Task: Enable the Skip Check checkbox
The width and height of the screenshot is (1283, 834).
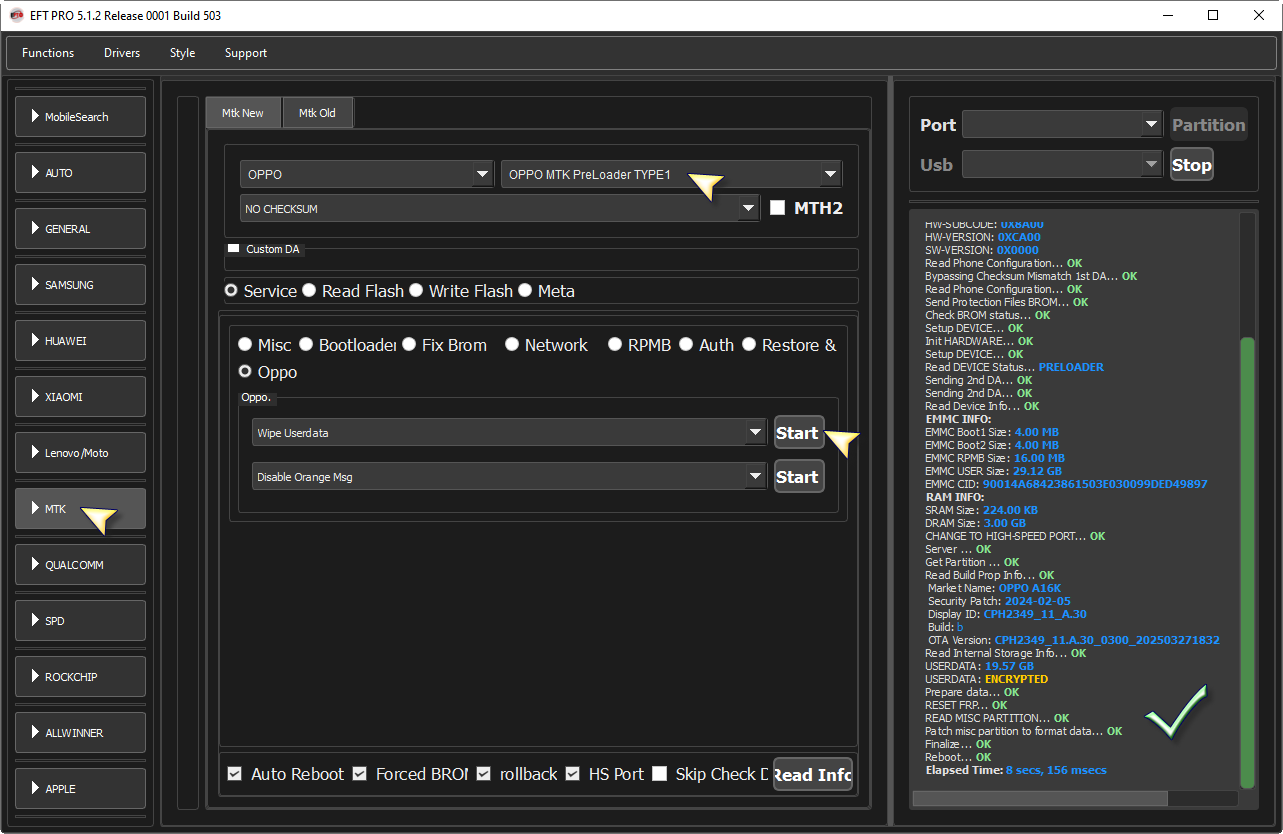Action: coord(660,774)
